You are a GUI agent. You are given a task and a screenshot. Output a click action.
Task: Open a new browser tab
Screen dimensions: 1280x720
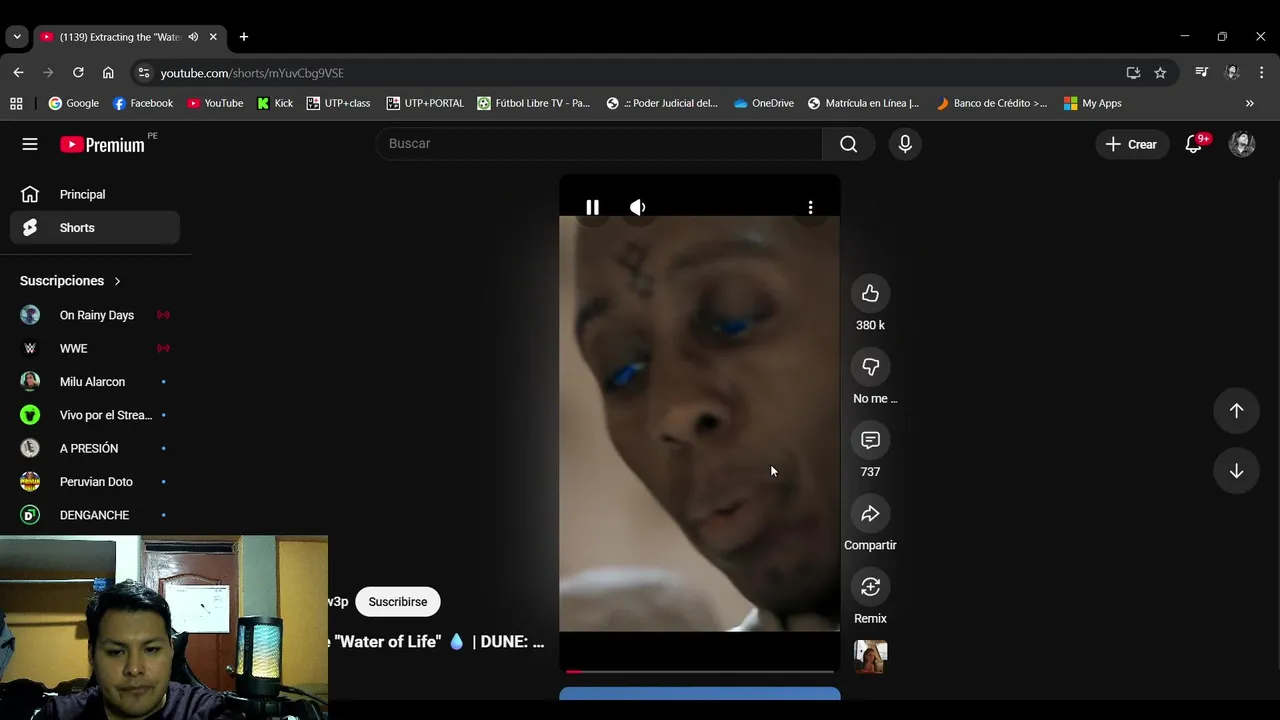(244, 37)
